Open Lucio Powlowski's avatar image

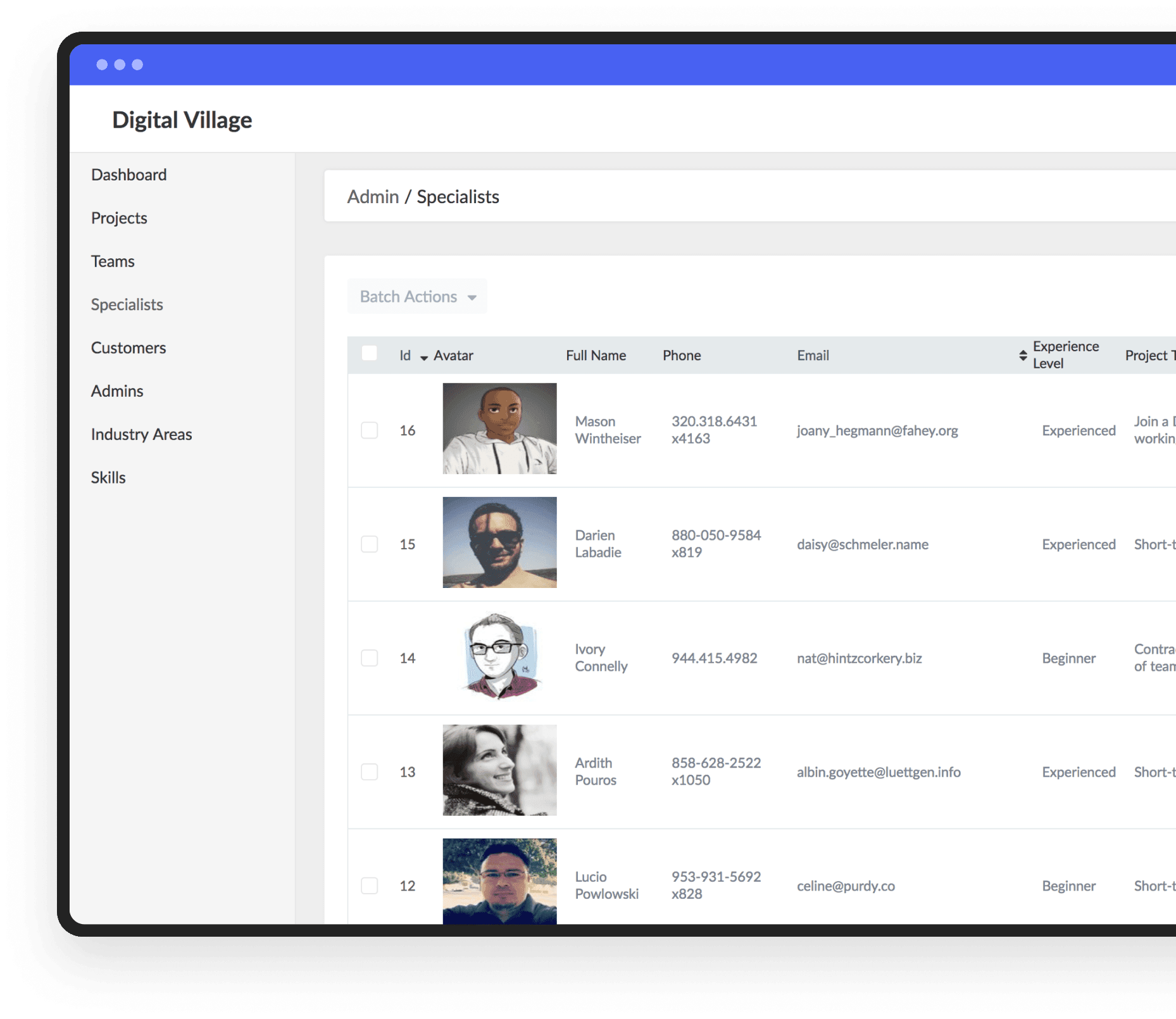point(499,881)
